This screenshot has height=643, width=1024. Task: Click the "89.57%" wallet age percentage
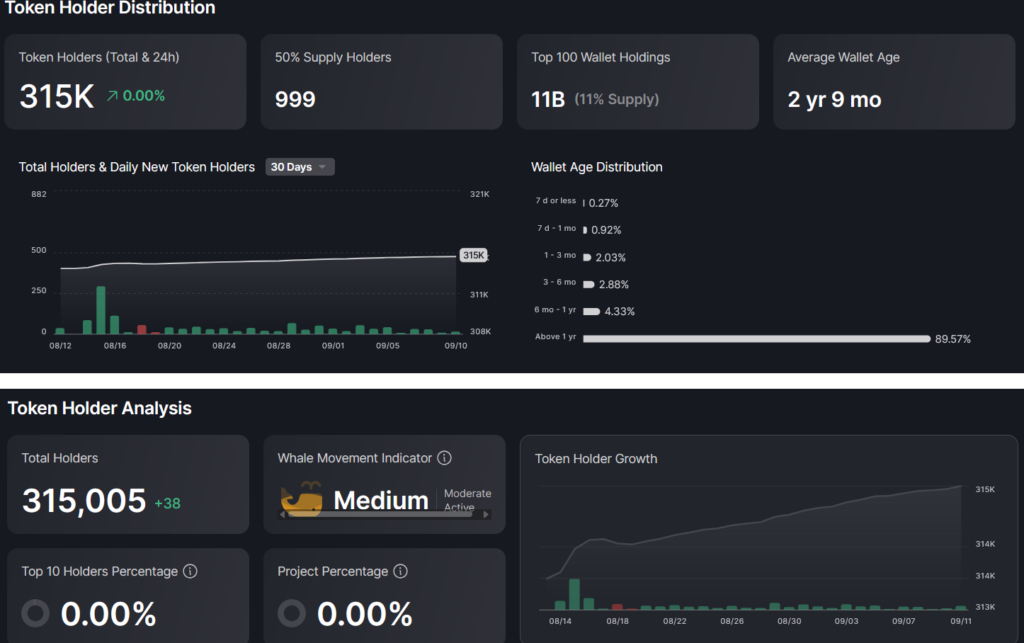(953, 339)
